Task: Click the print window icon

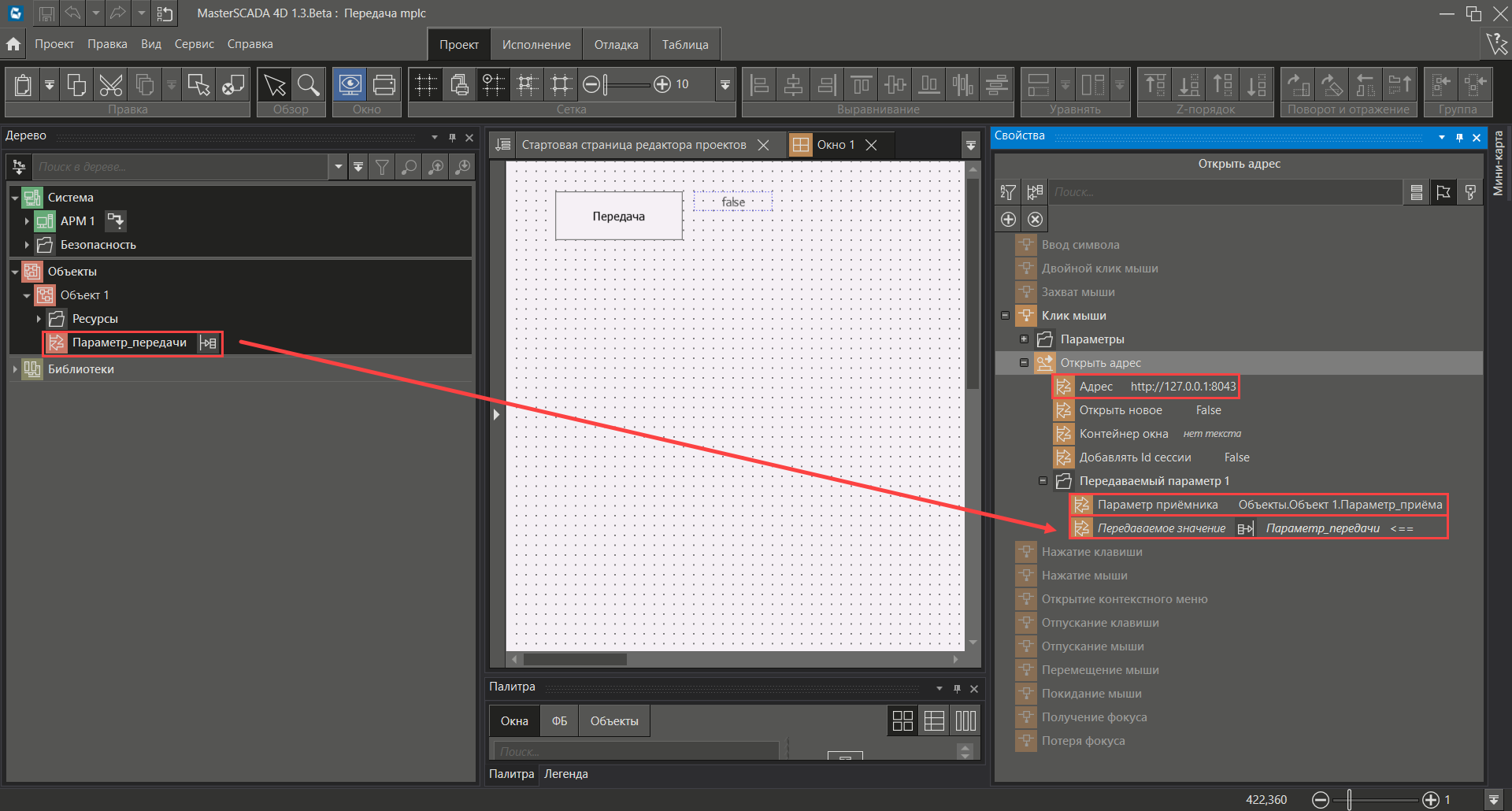Action: pyautogui.click(x=384, y=85)
